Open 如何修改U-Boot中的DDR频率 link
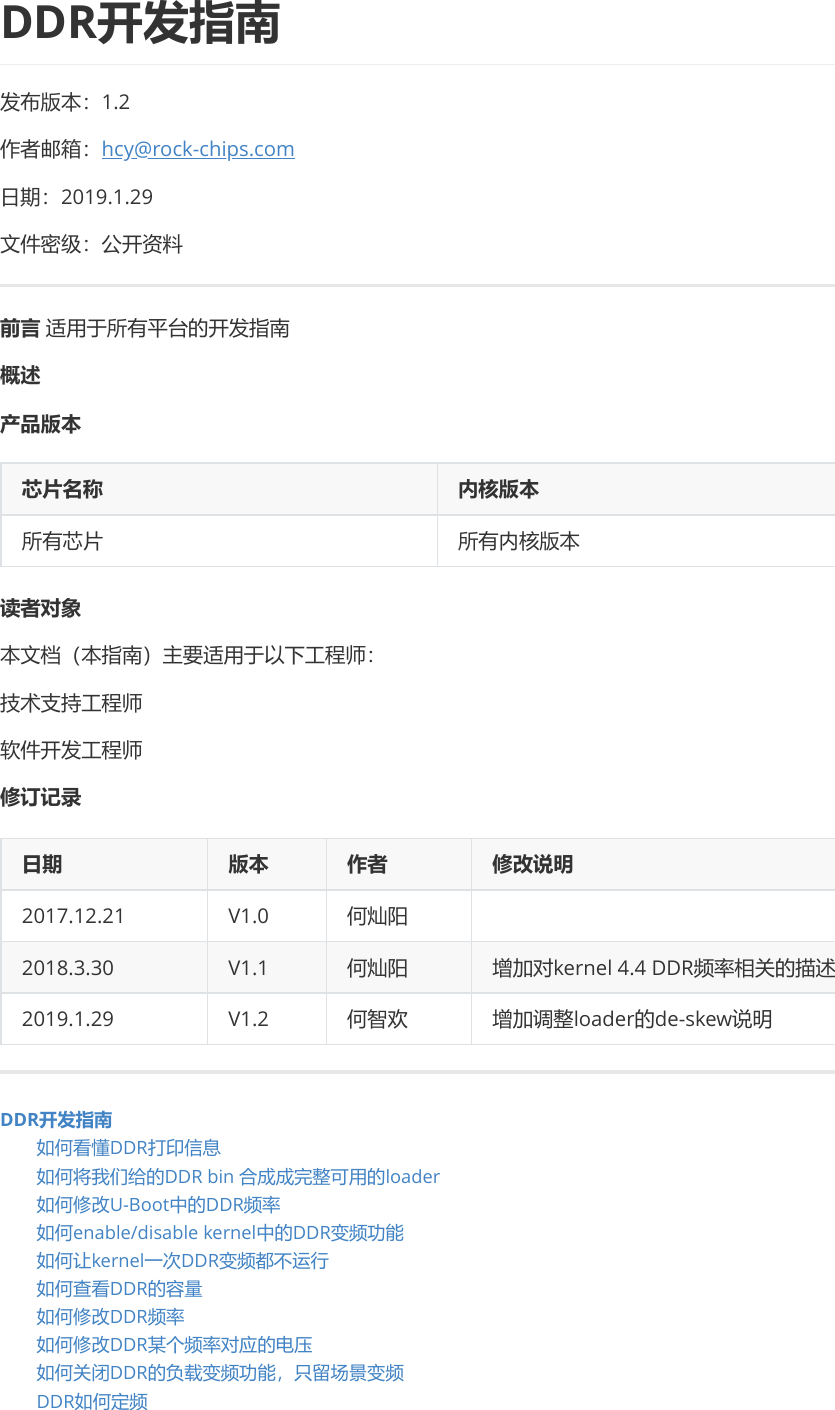The height and width of the screenshot is (1410, 835). (x=158, y=1204)
